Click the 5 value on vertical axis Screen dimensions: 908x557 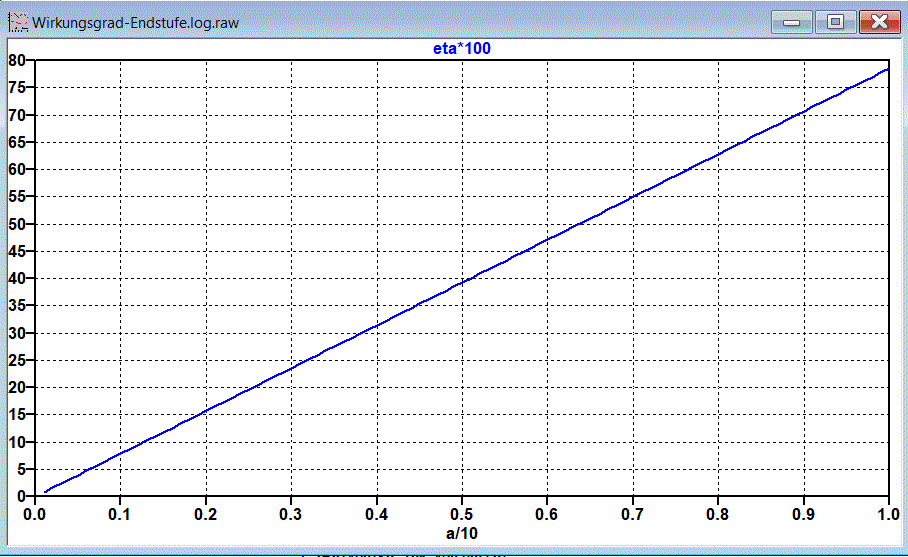[21, 470]
